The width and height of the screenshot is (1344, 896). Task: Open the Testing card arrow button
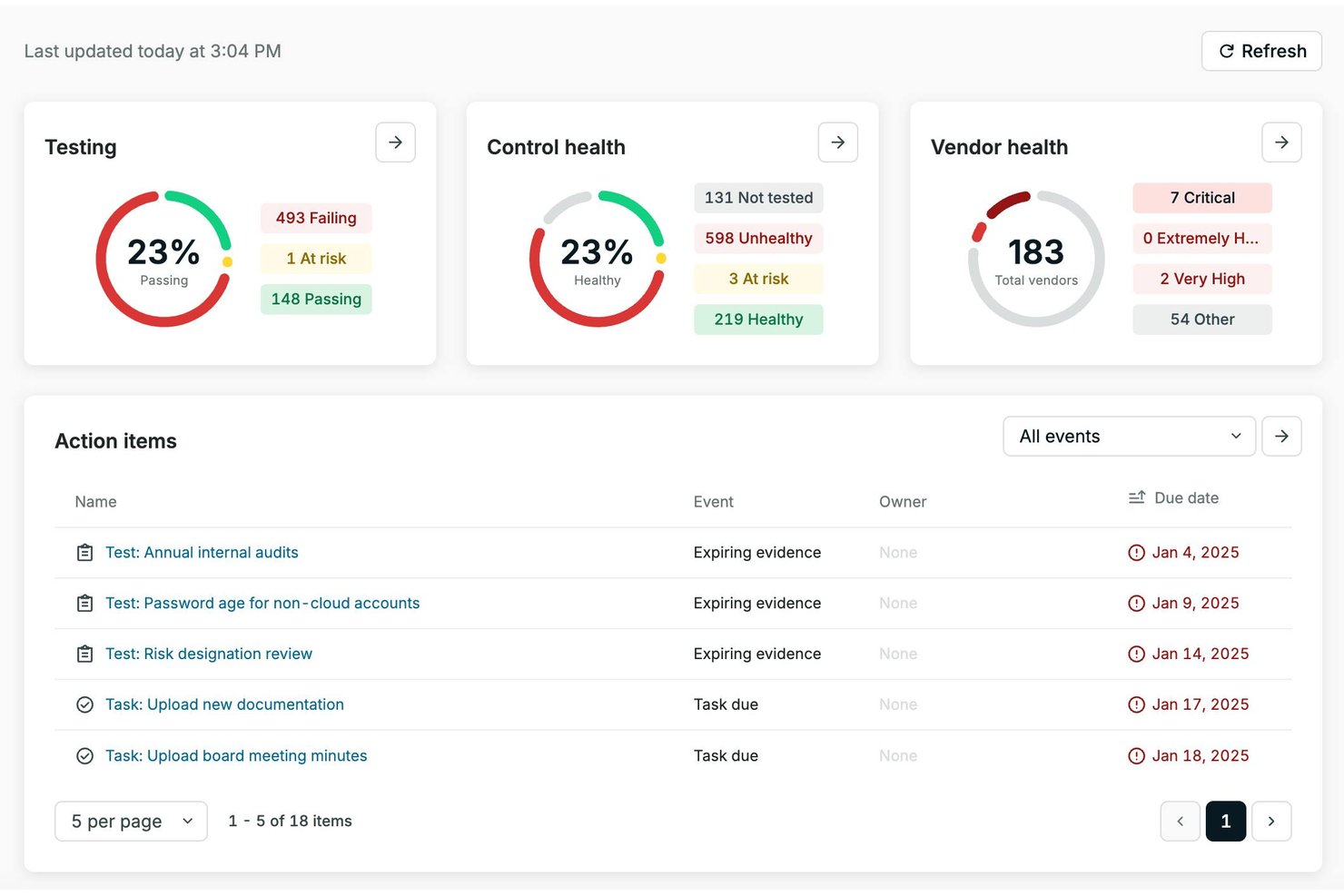tap(395, 143)
